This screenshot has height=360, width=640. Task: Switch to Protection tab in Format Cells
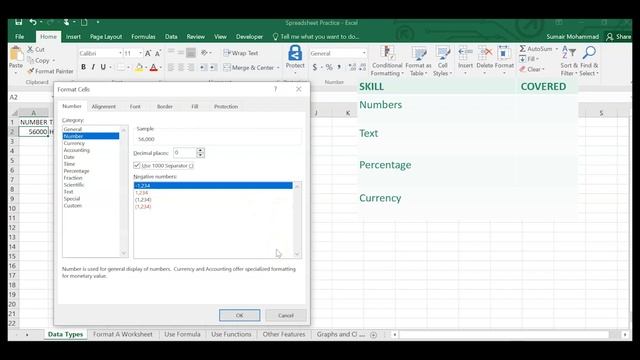[226, 107]
